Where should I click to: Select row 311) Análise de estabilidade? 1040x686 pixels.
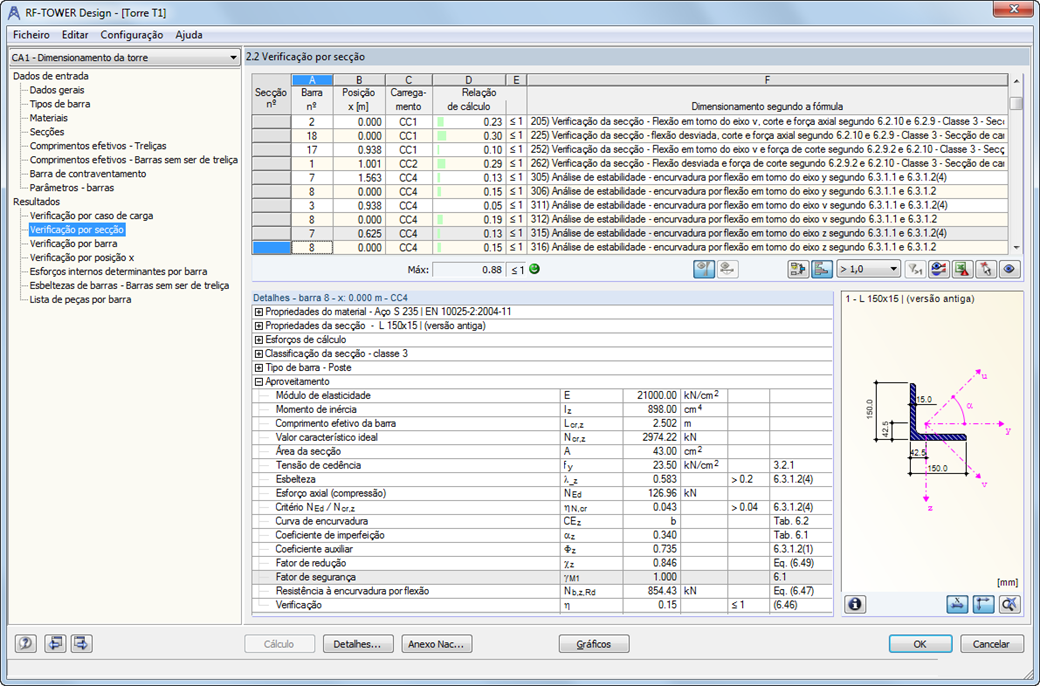[x=630, y=205]
